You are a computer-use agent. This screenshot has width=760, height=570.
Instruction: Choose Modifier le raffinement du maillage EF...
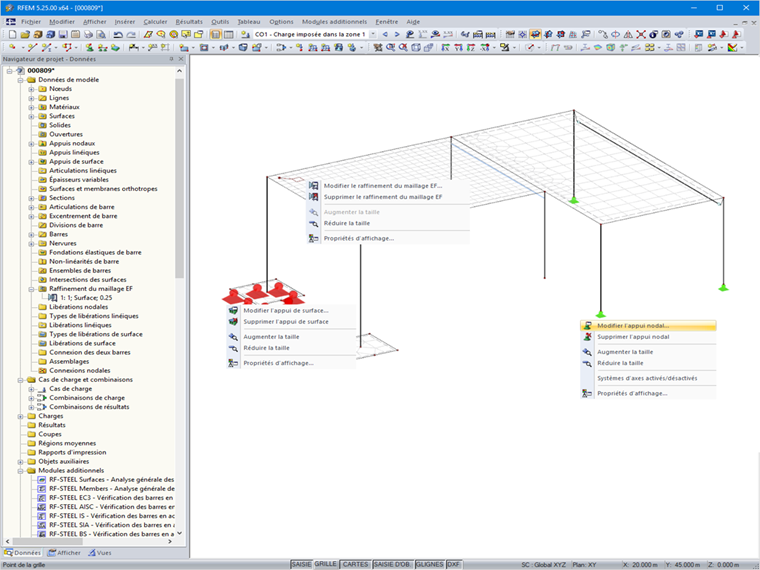coord(388,186)
